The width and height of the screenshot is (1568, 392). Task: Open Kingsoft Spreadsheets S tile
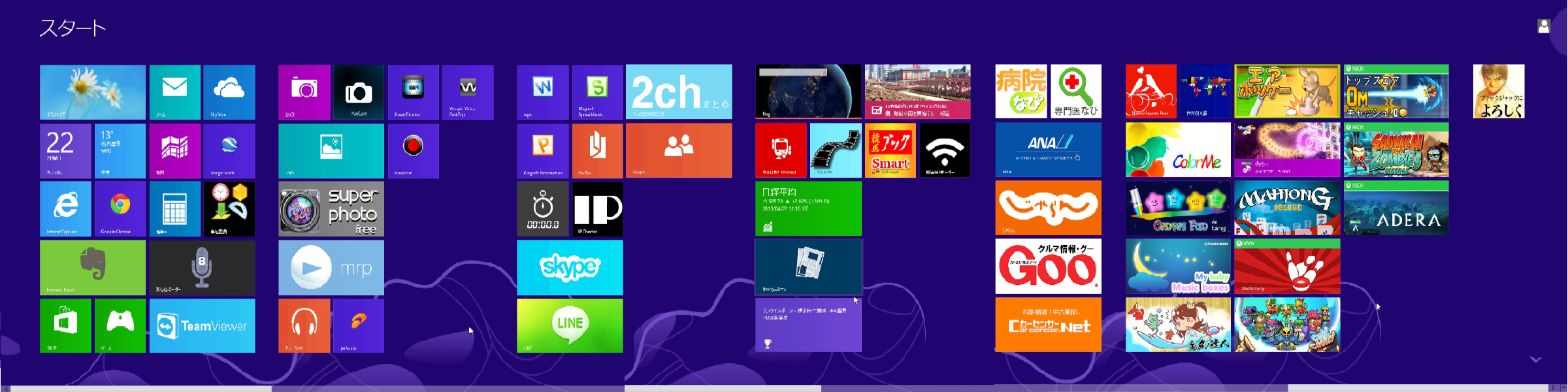coord(597,92)
